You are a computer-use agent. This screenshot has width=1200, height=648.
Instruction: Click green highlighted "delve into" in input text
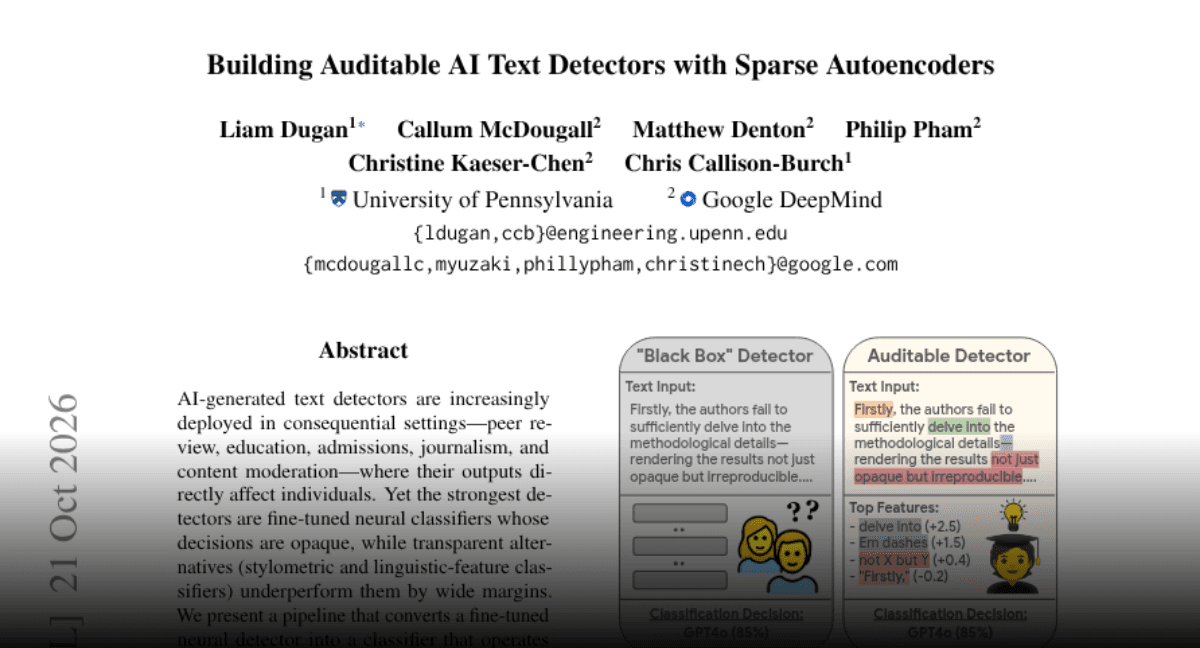pos(959,426)
